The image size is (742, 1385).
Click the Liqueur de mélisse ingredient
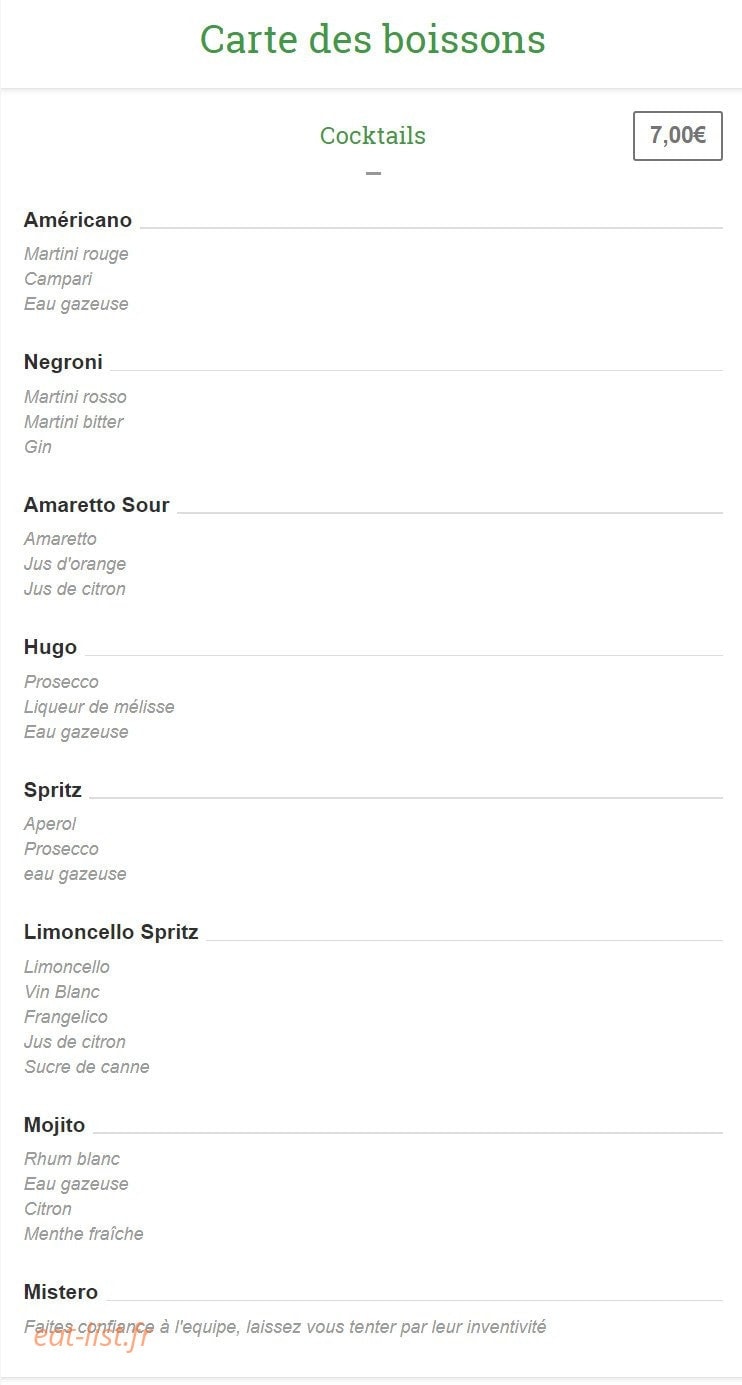[x=99, y=707]
